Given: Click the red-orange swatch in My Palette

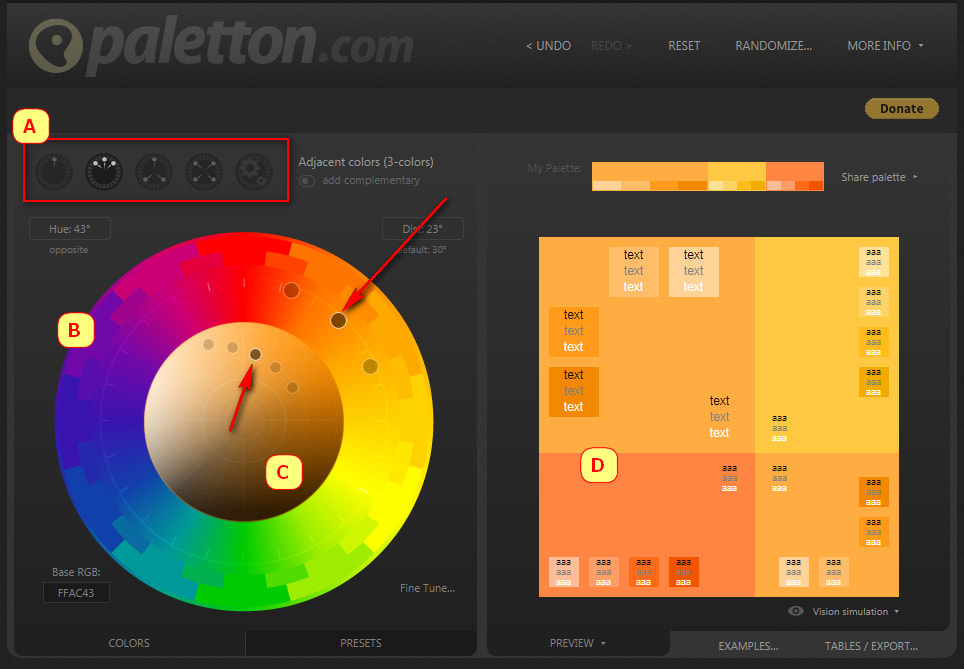Looking at the screenshot, I should click(x=795, y=172).
